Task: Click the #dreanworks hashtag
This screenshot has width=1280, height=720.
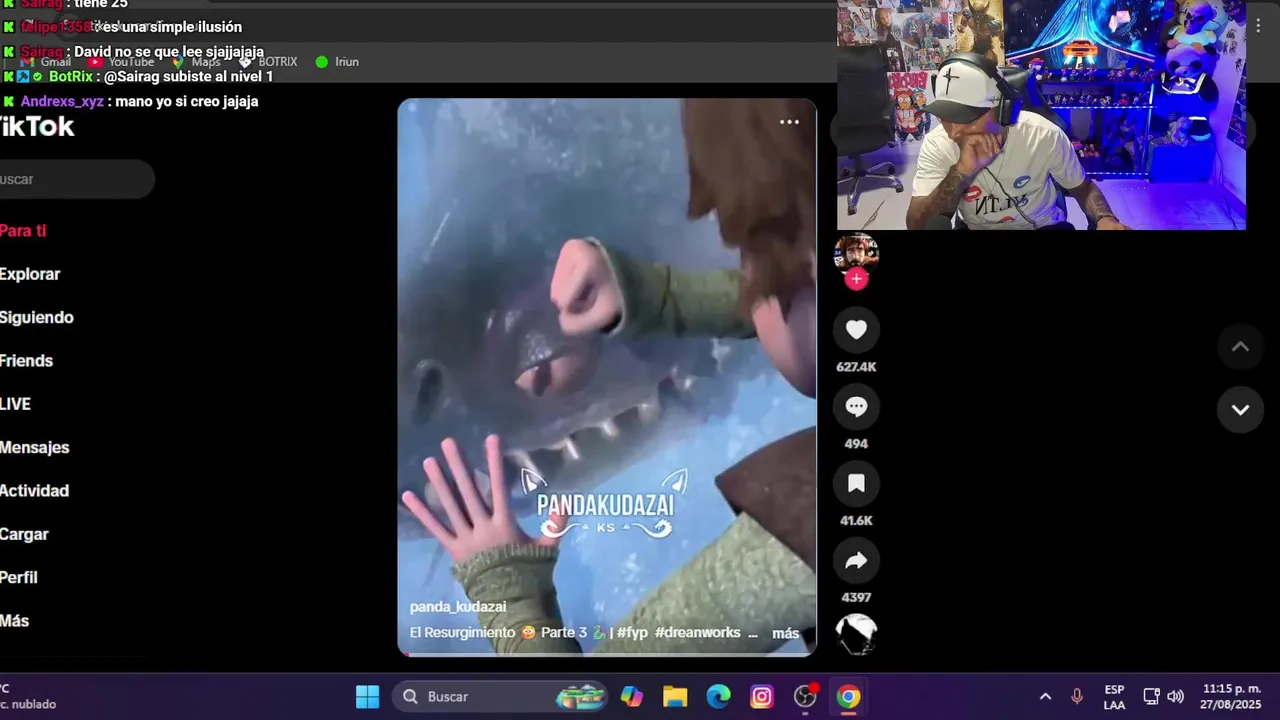Action: click(x=698, y=633)
